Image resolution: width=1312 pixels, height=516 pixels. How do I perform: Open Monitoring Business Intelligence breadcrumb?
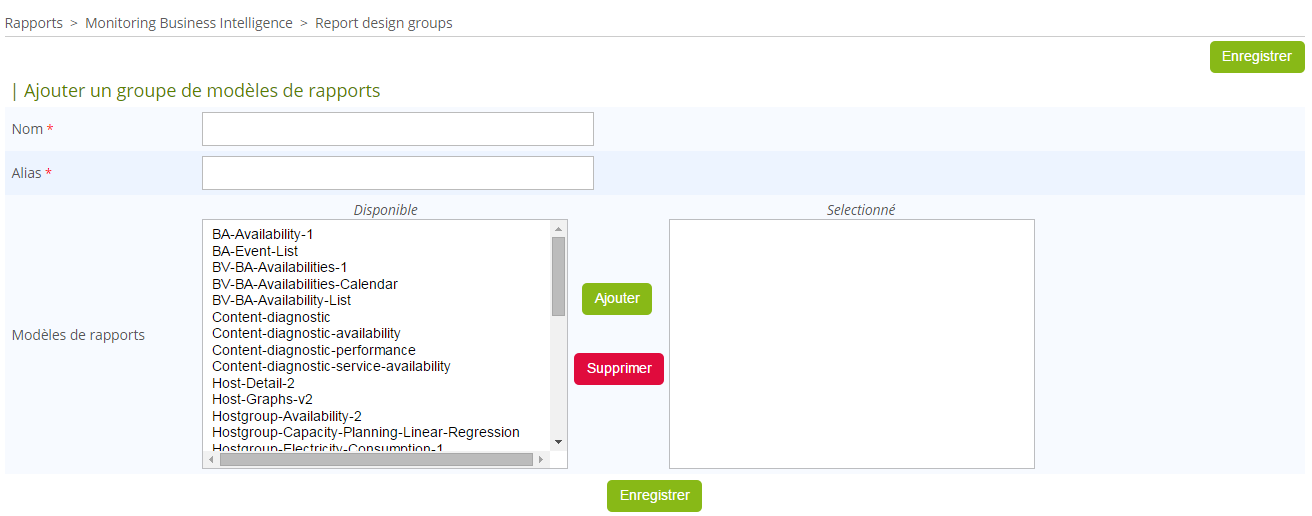(x=189, y=23)
